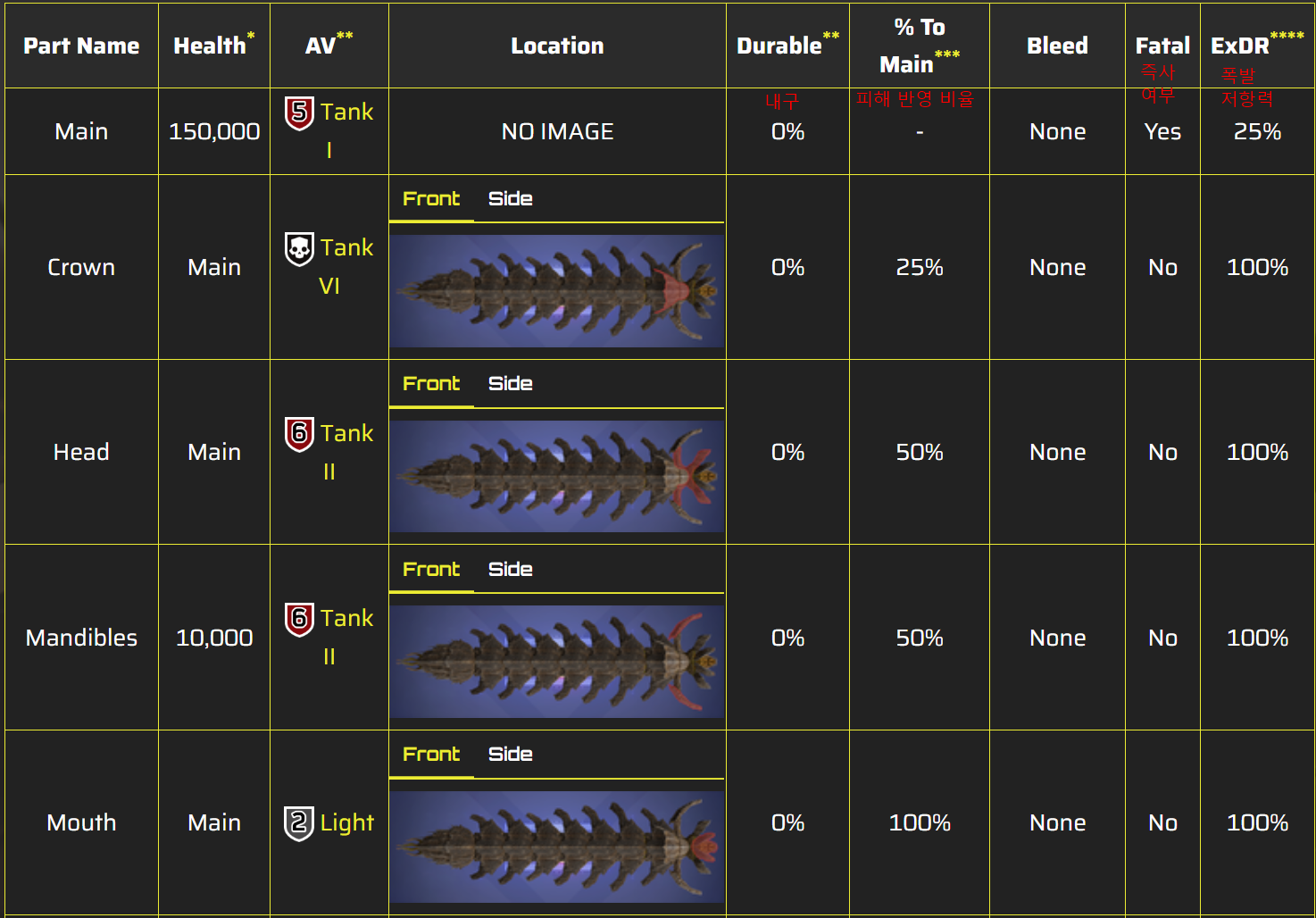The image size is (1316, 918).
Task: Open Crown part location image
Action: 557,291
